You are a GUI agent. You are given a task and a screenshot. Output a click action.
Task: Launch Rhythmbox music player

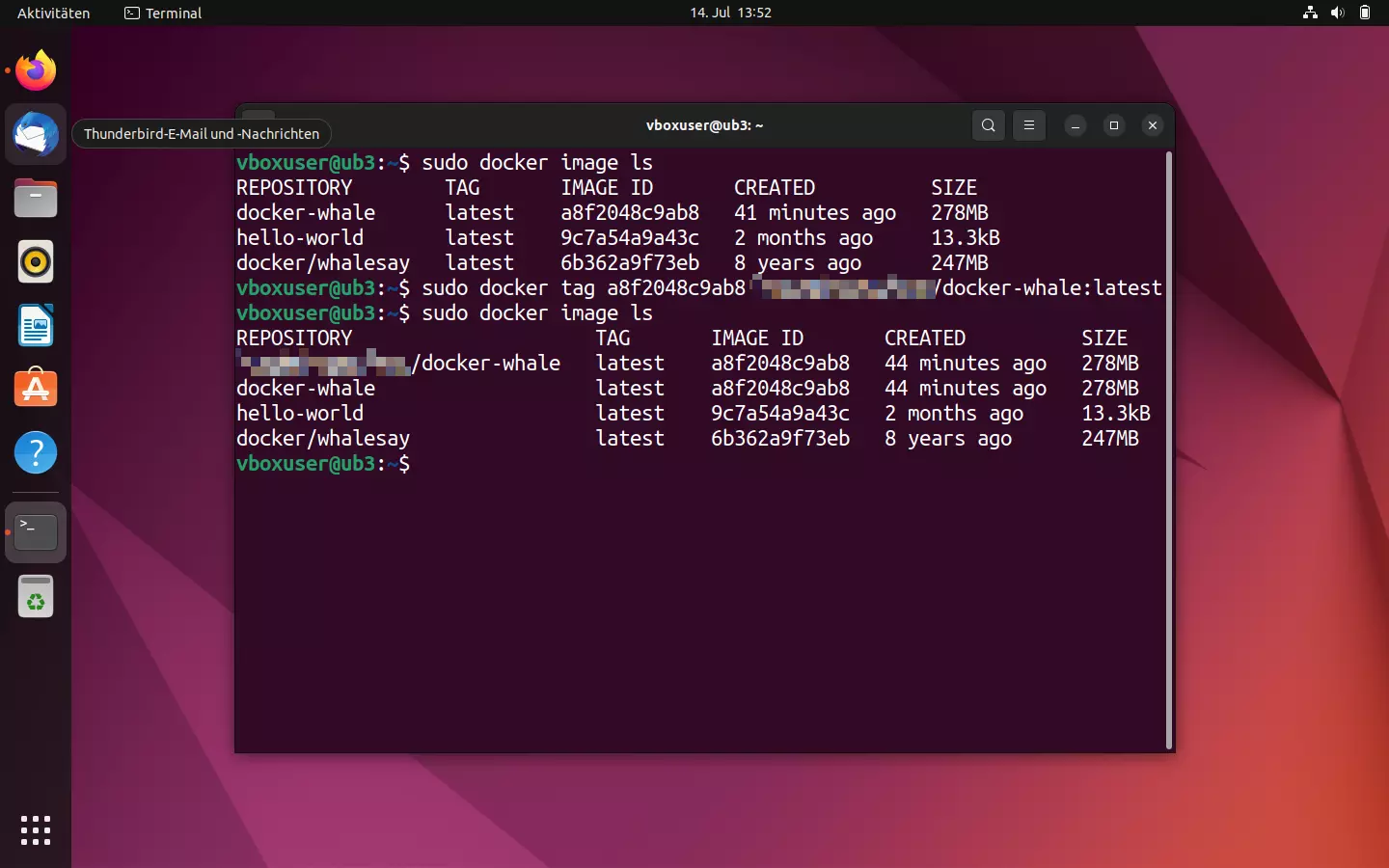point(35,261)
